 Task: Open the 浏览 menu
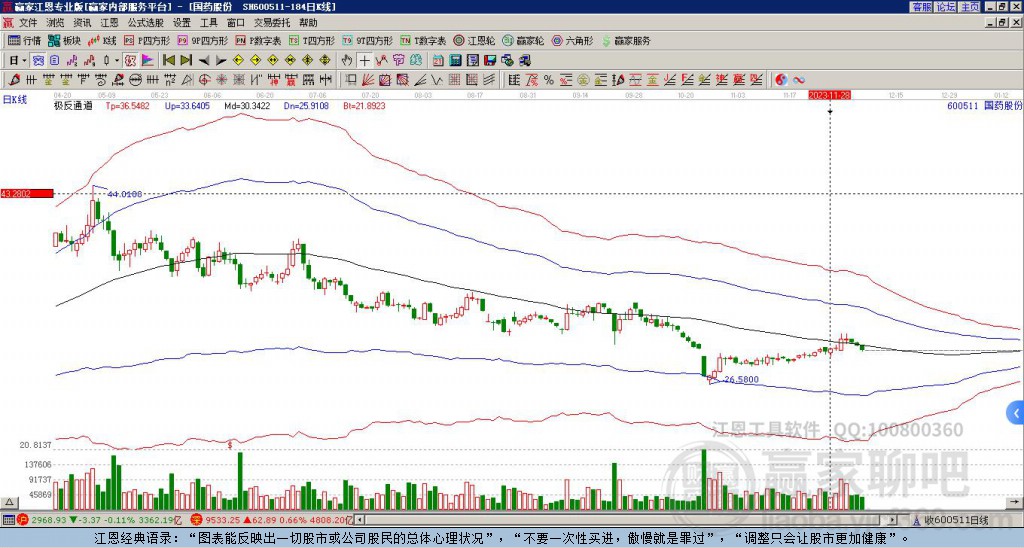pyautogui.click(x=56, y=23)
